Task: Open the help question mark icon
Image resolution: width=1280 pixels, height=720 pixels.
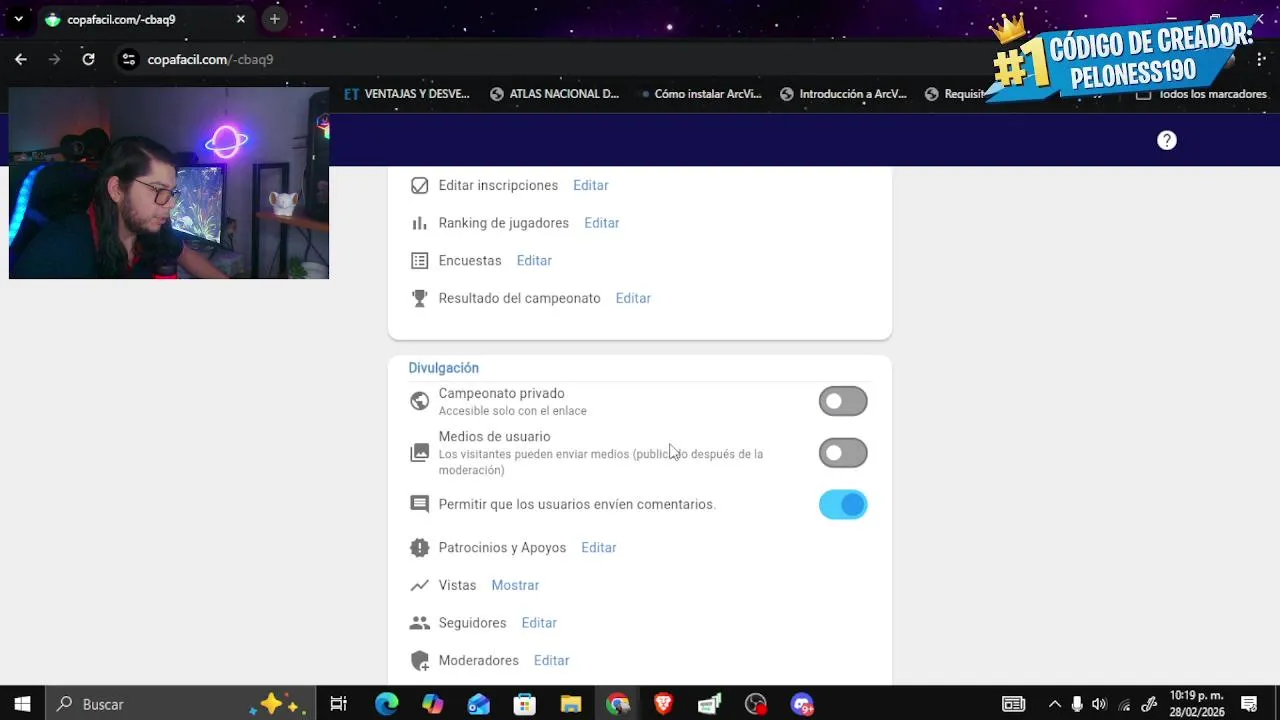Action: [1167, 140]
